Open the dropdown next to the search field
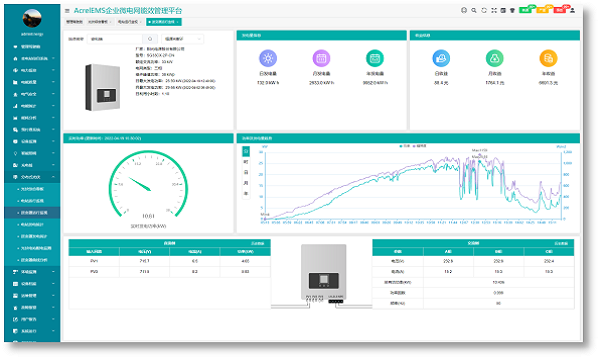 click(183, 39)
